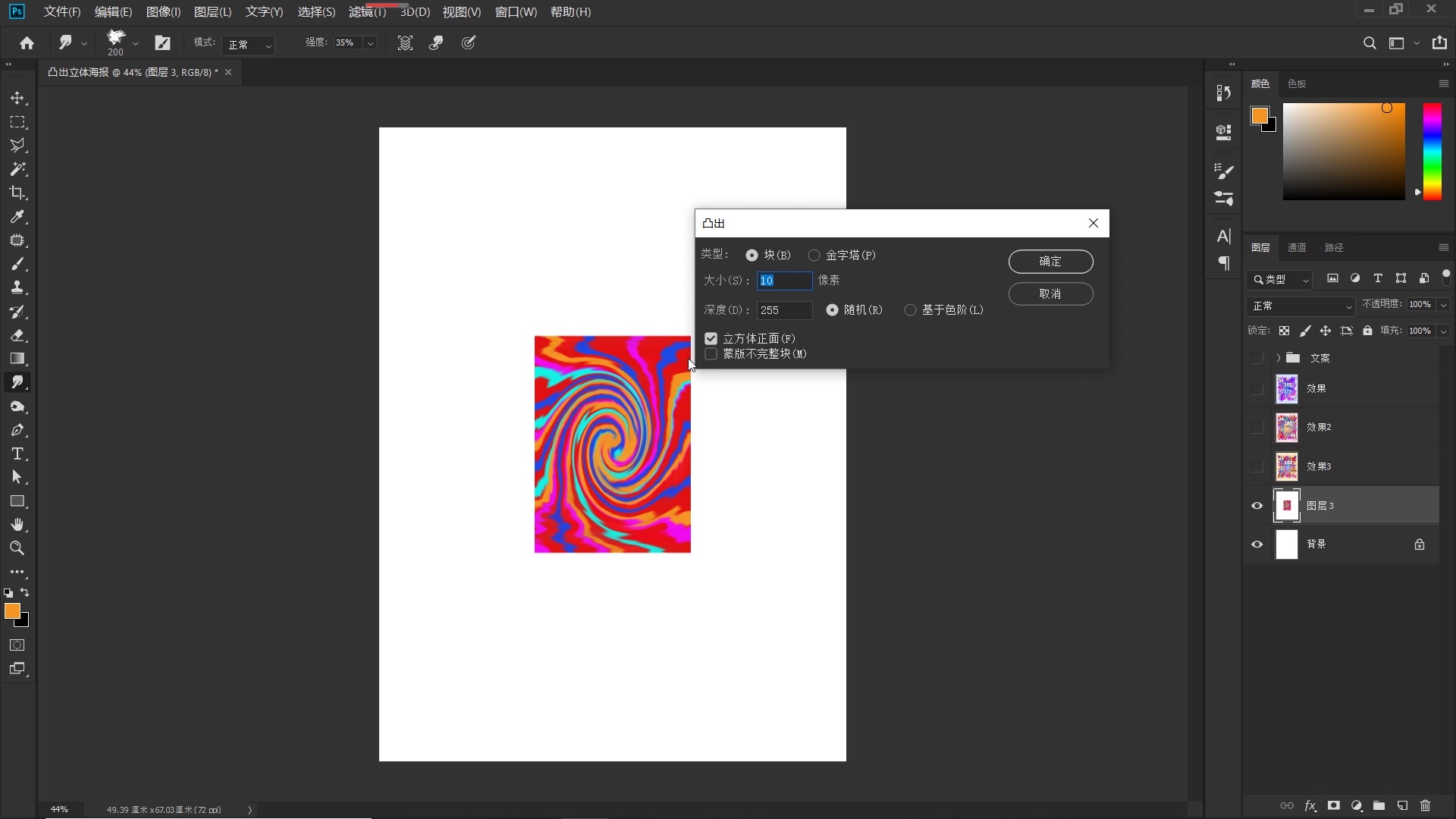1456x819 pixels.
Task: Select the Zoom tool
Action: point(17,548)
